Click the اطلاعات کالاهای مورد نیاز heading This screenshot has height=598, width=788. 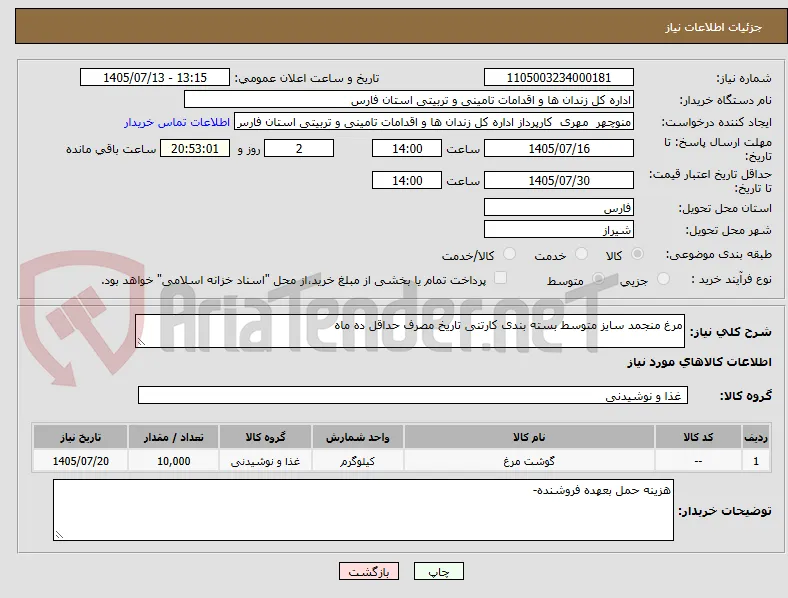pos(699,362)
